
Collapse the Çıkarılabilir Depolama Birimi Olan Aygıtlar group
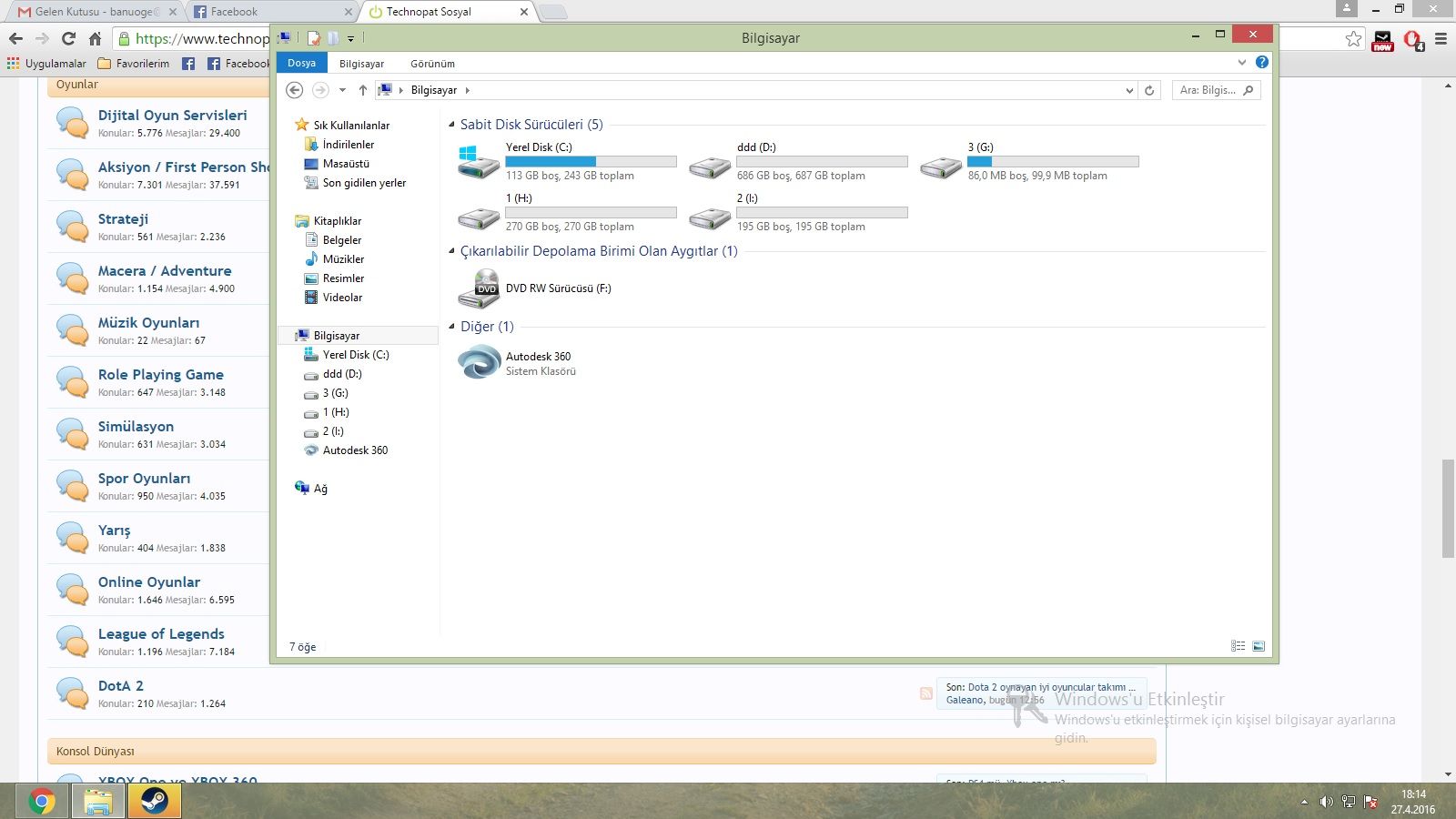tap(451, 251)
